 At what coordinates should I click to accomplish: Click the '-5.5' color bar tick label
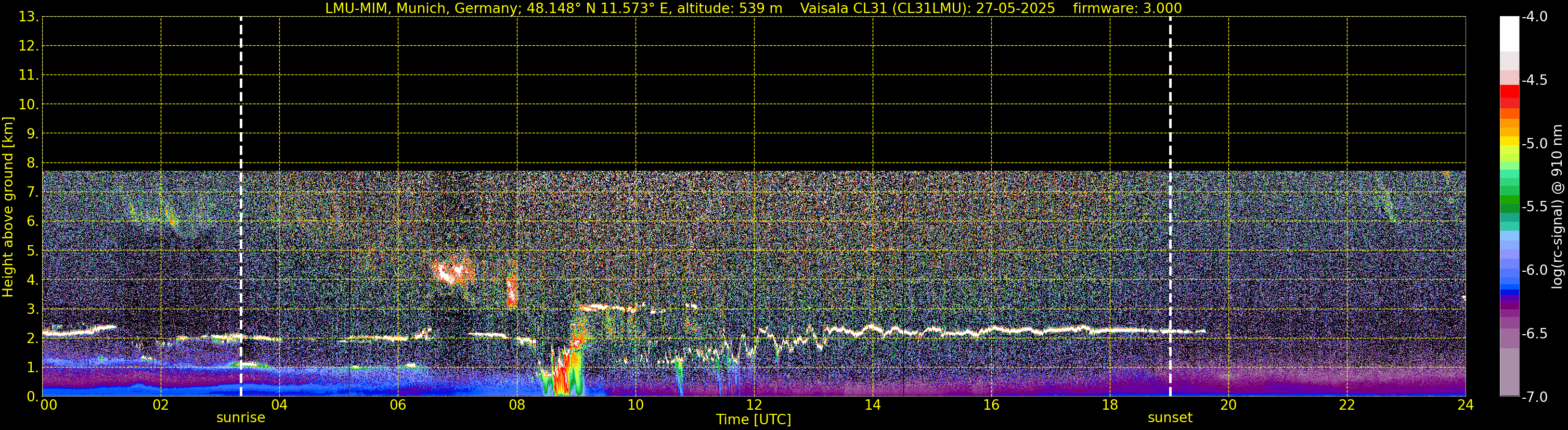point(1535,207)
